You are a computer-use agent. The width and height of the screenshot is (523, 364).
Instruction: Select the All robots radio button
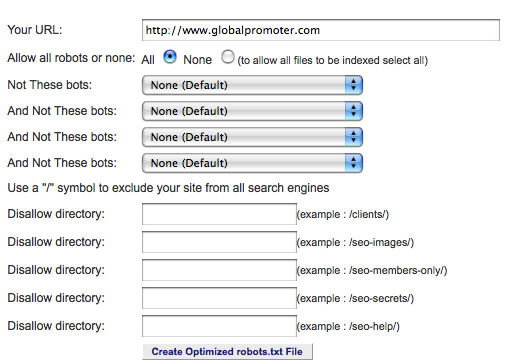coord(170,57)
